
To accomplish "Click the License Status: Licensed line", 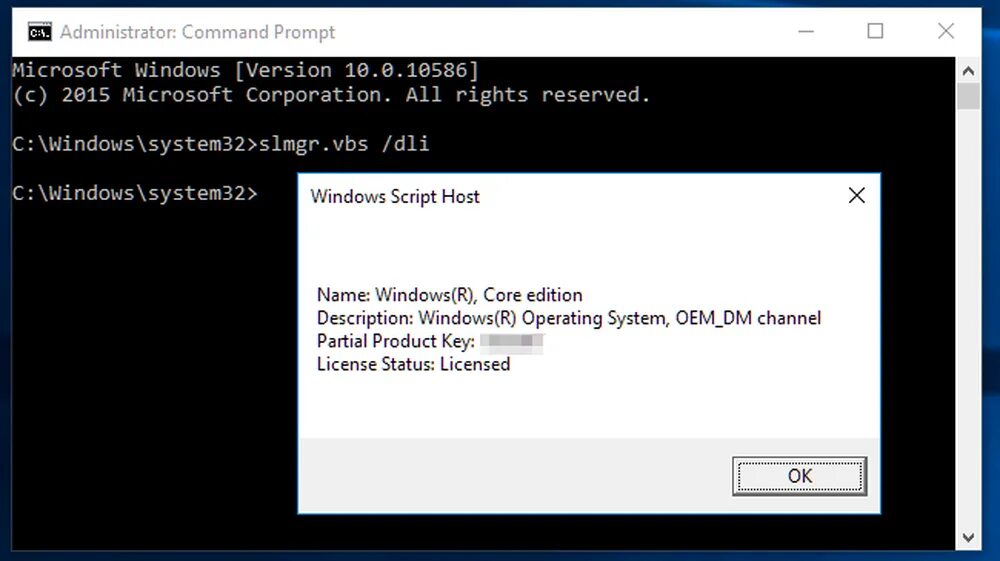I will 413,364.
